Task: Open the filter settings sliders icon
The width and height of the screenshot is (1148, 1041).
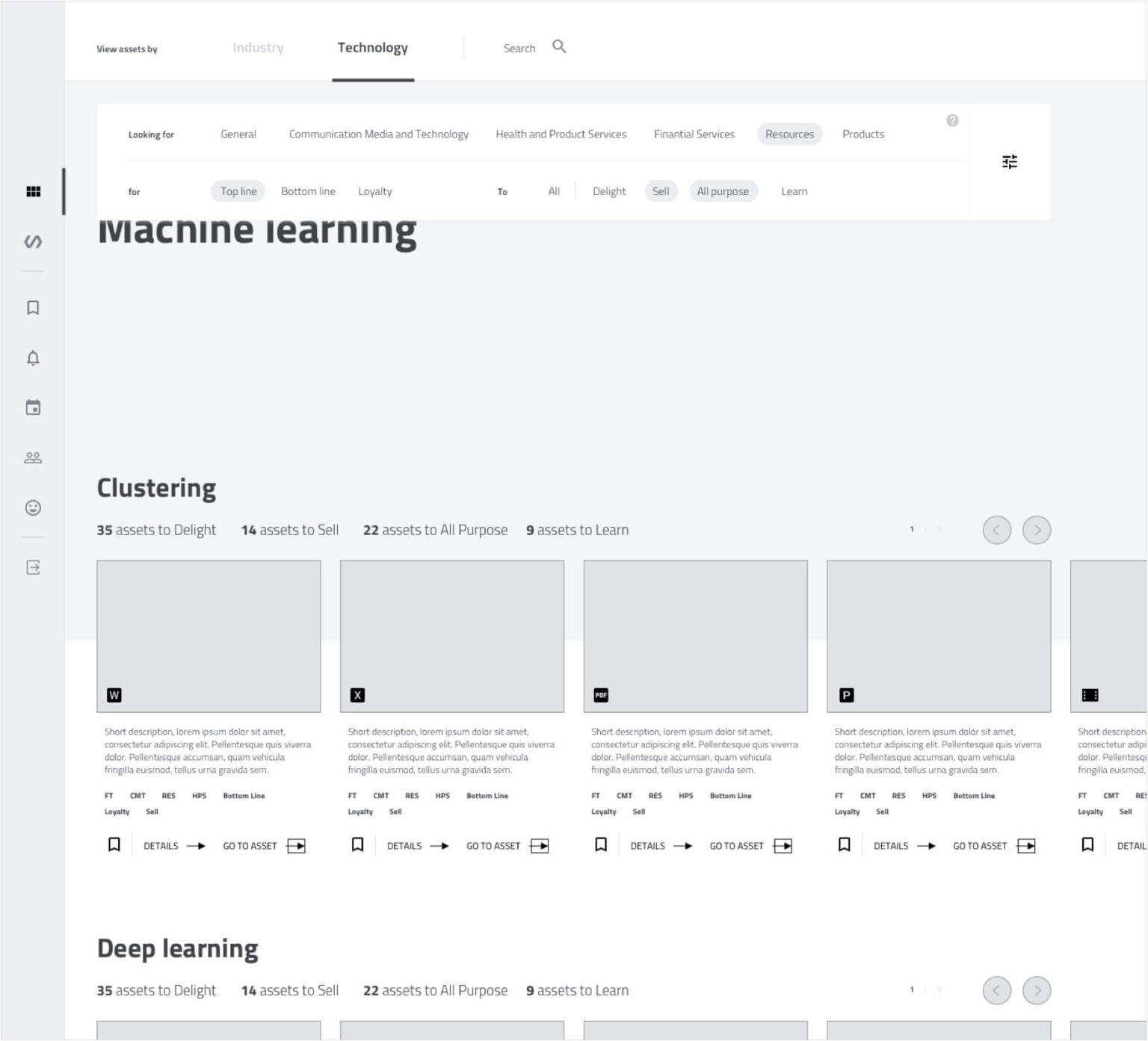Action: click(x=1010, y=161)
